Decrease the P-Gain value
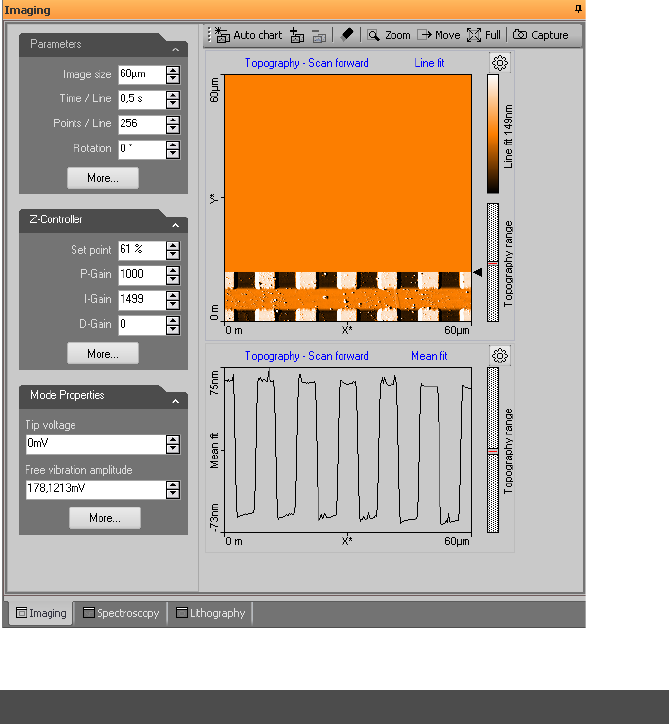Screen dimensions: 669x724 point(173,279)
